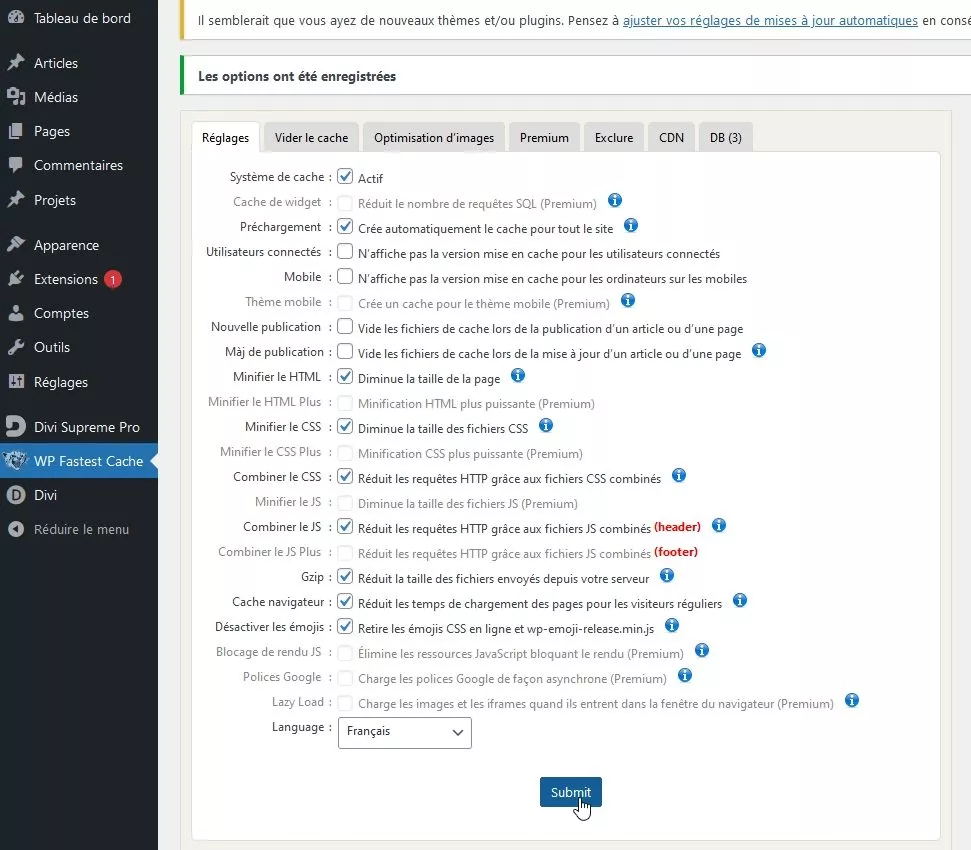Open the DB (3) tab
The image size is (971, 850).
tap(726, 137)
